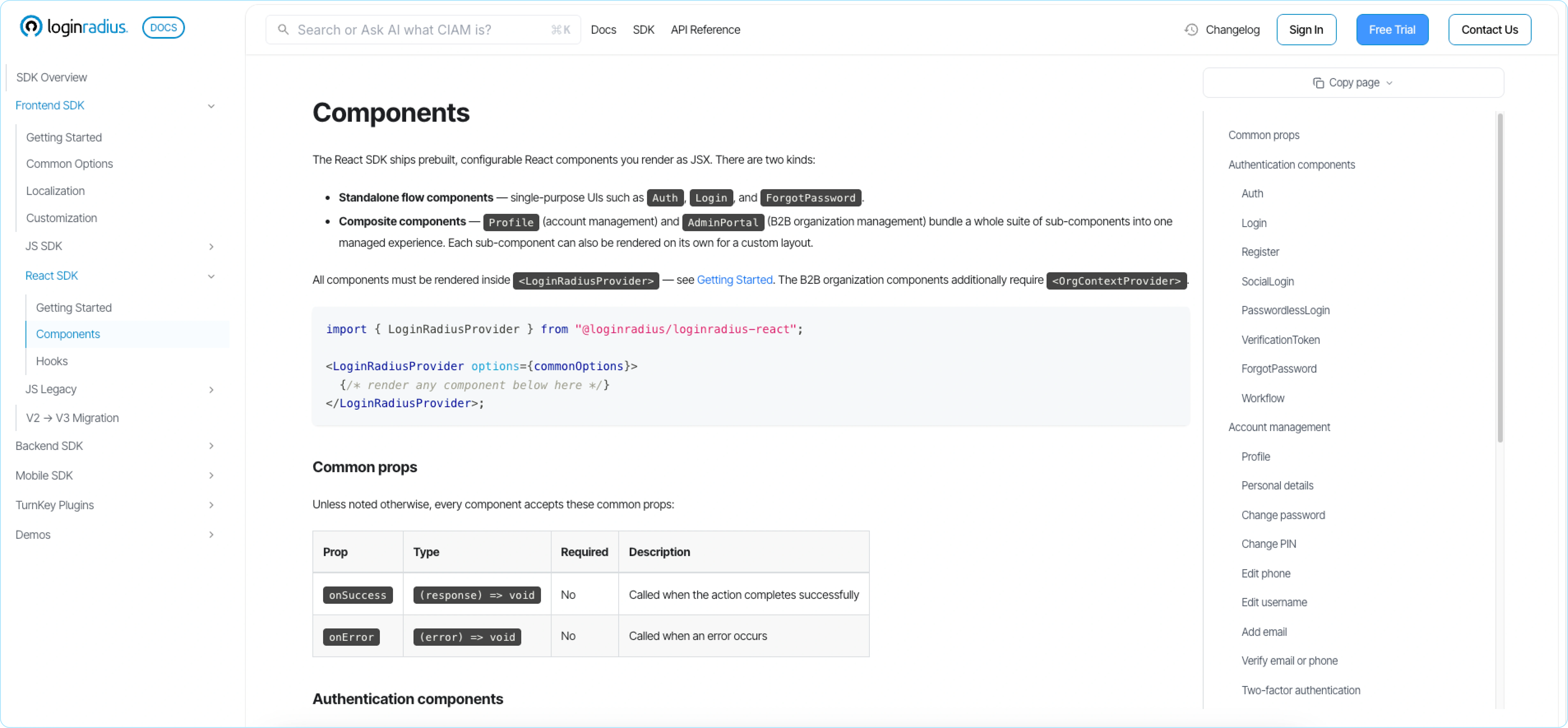Jump to Auth in page contents

(x=1252, y=194)
